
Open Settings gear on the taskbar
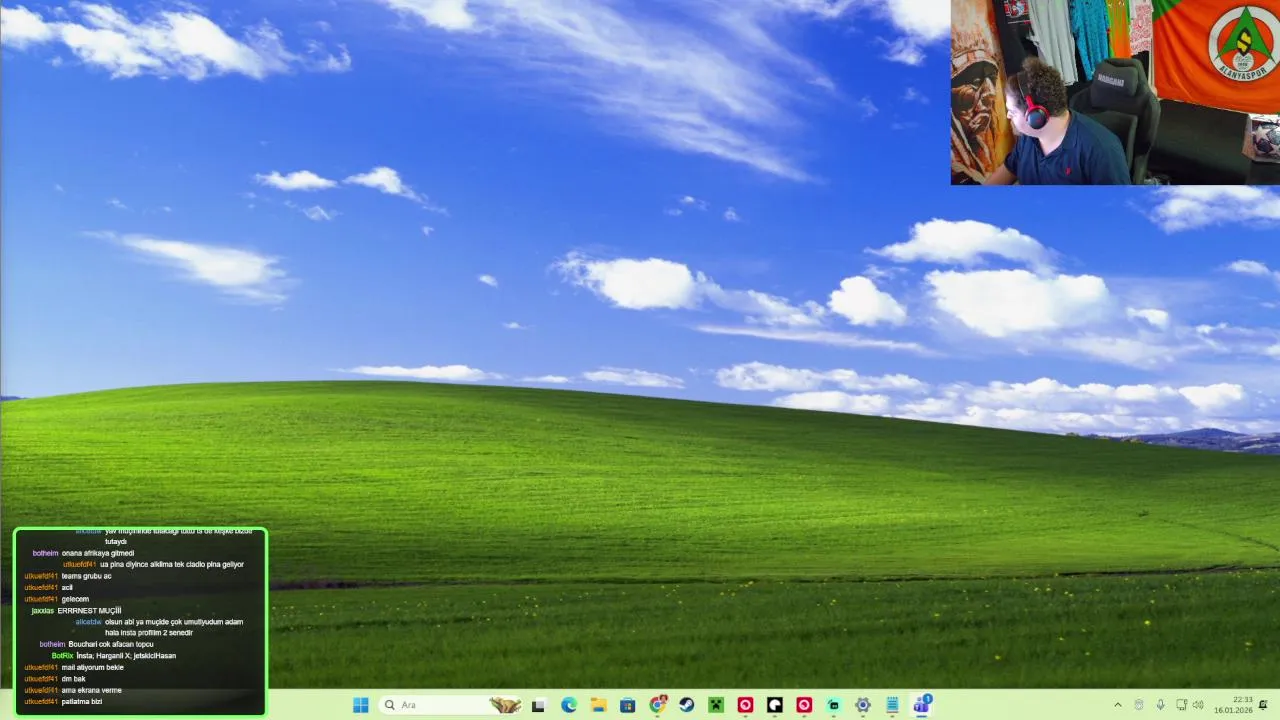point(863,705)
